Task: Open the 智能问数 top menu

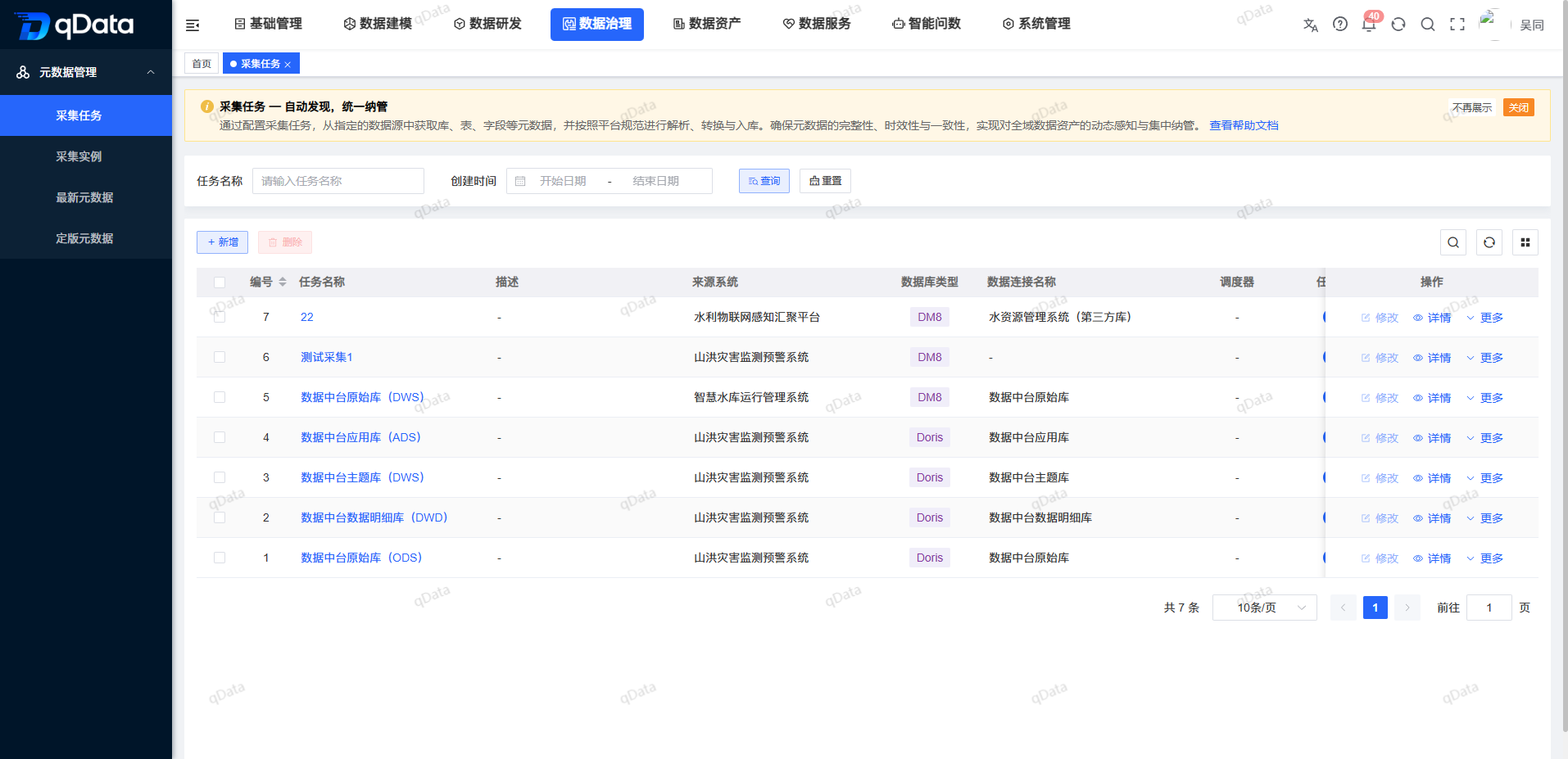Action: pyautogui.click(x=927, y=24)
